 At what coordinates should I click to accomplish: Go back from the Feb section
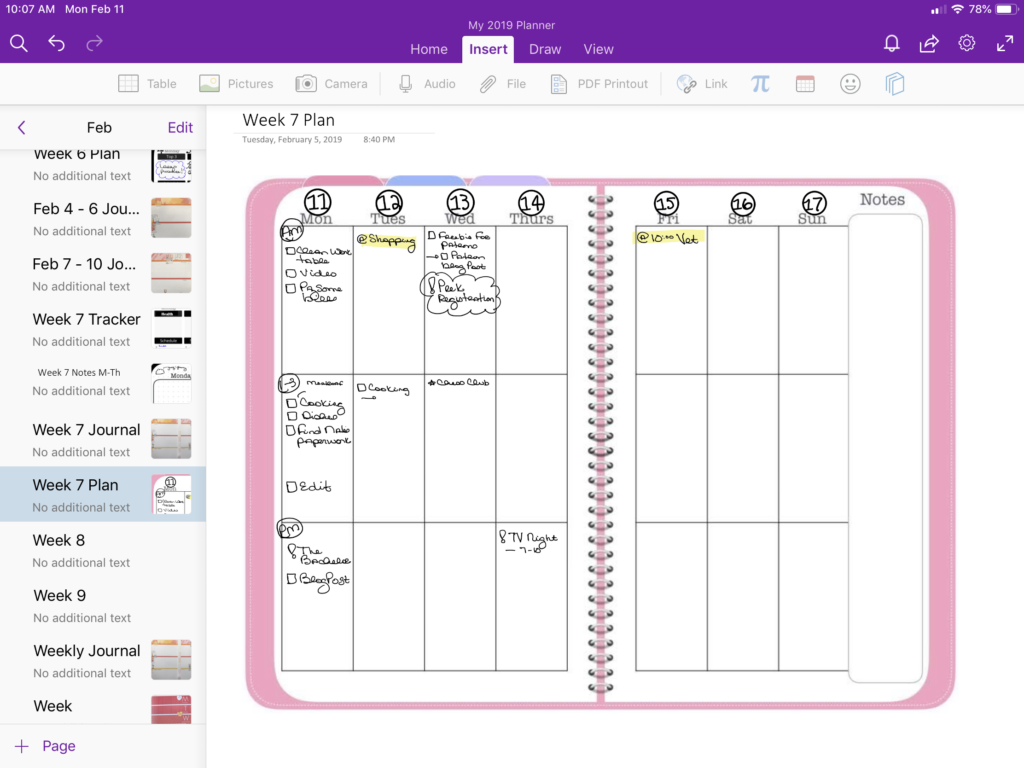[21, 128]
